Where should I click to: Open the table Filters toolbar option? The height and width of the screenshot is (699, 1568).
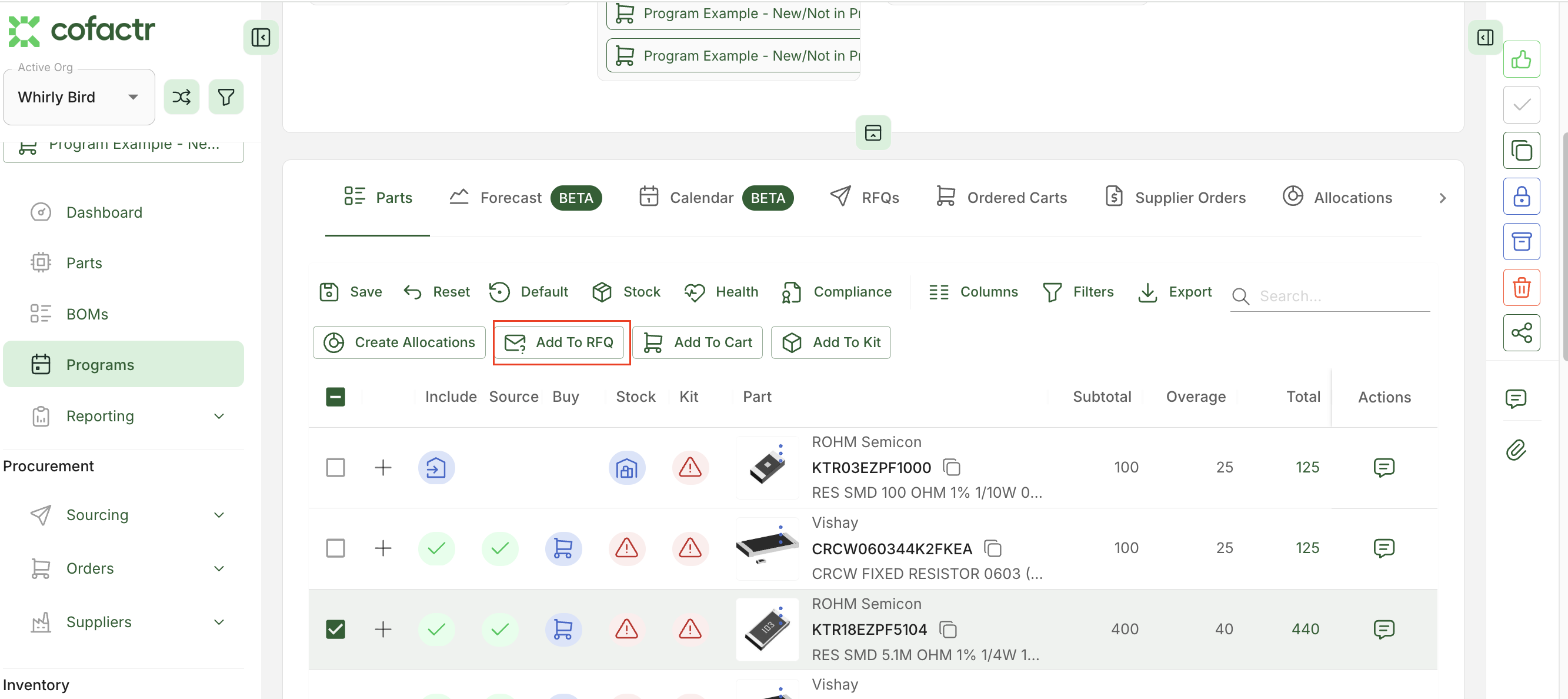[x=1078, y=292]
